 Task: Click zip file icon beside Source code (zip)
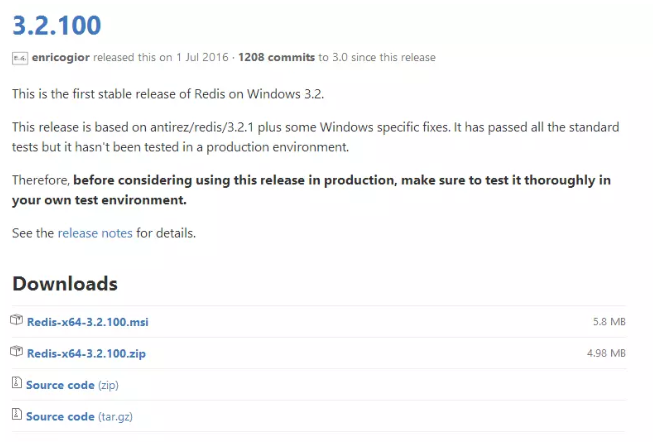(x=17, y=382)
